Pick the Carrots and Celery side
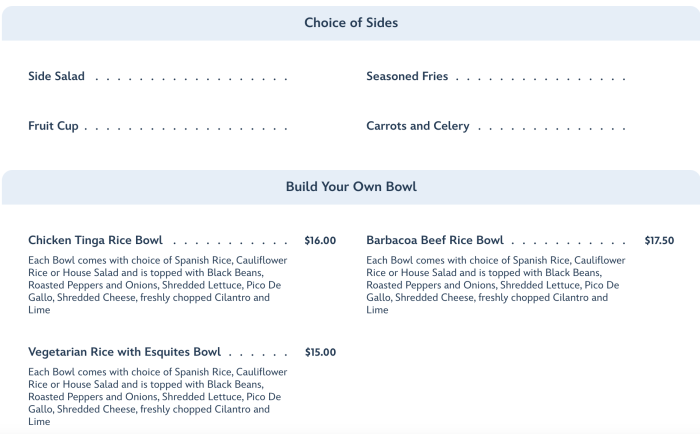The width and height of the screenshot is (700, 434). (x=417, y=127)
